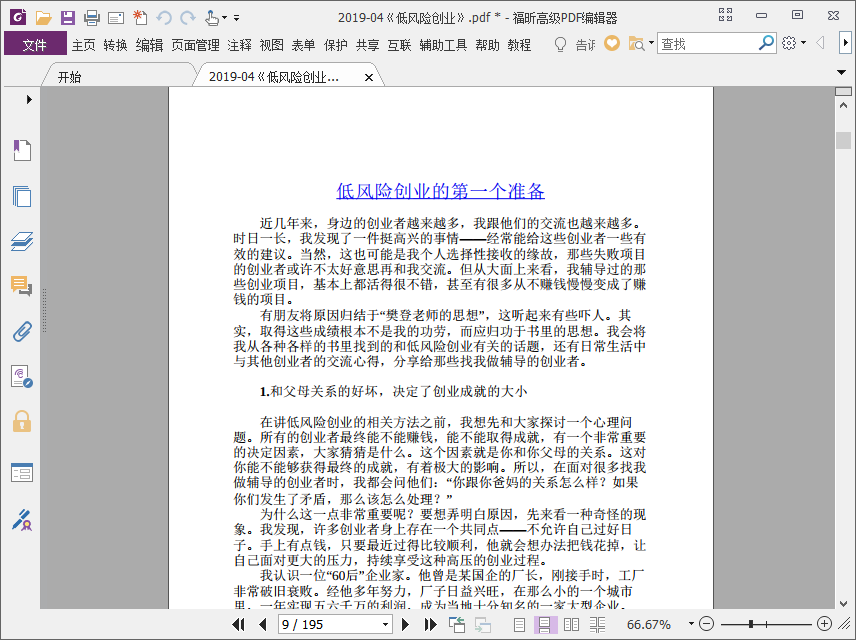Open the 文件 menu
This screenshot has width=856, height=640.
(x=35, y=44)
